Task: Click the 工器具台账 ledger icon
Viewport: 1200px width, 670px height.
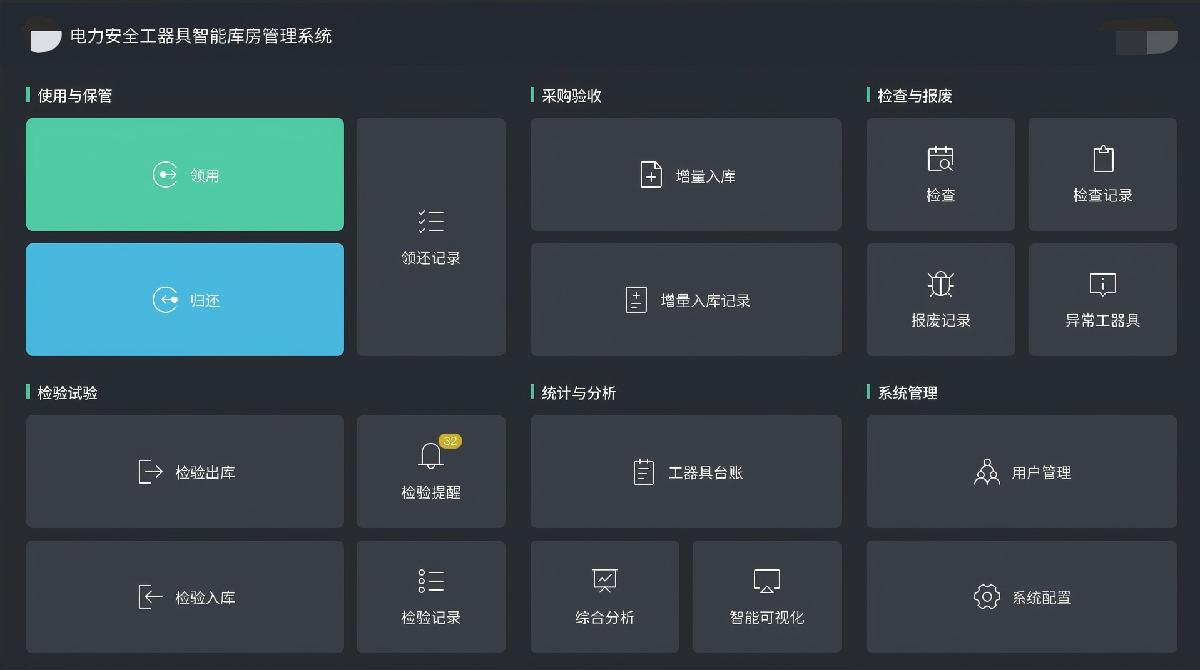Action: click(x=645, y=471)
